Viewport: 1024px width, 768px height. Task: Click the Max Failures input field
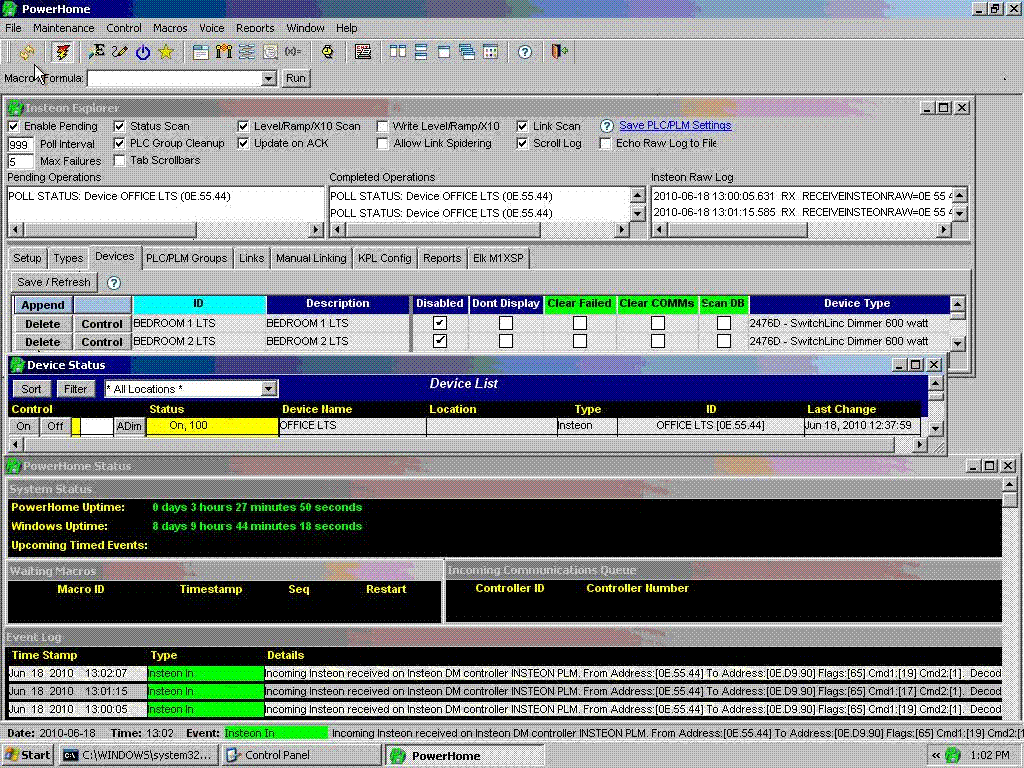tap(20, 161)
